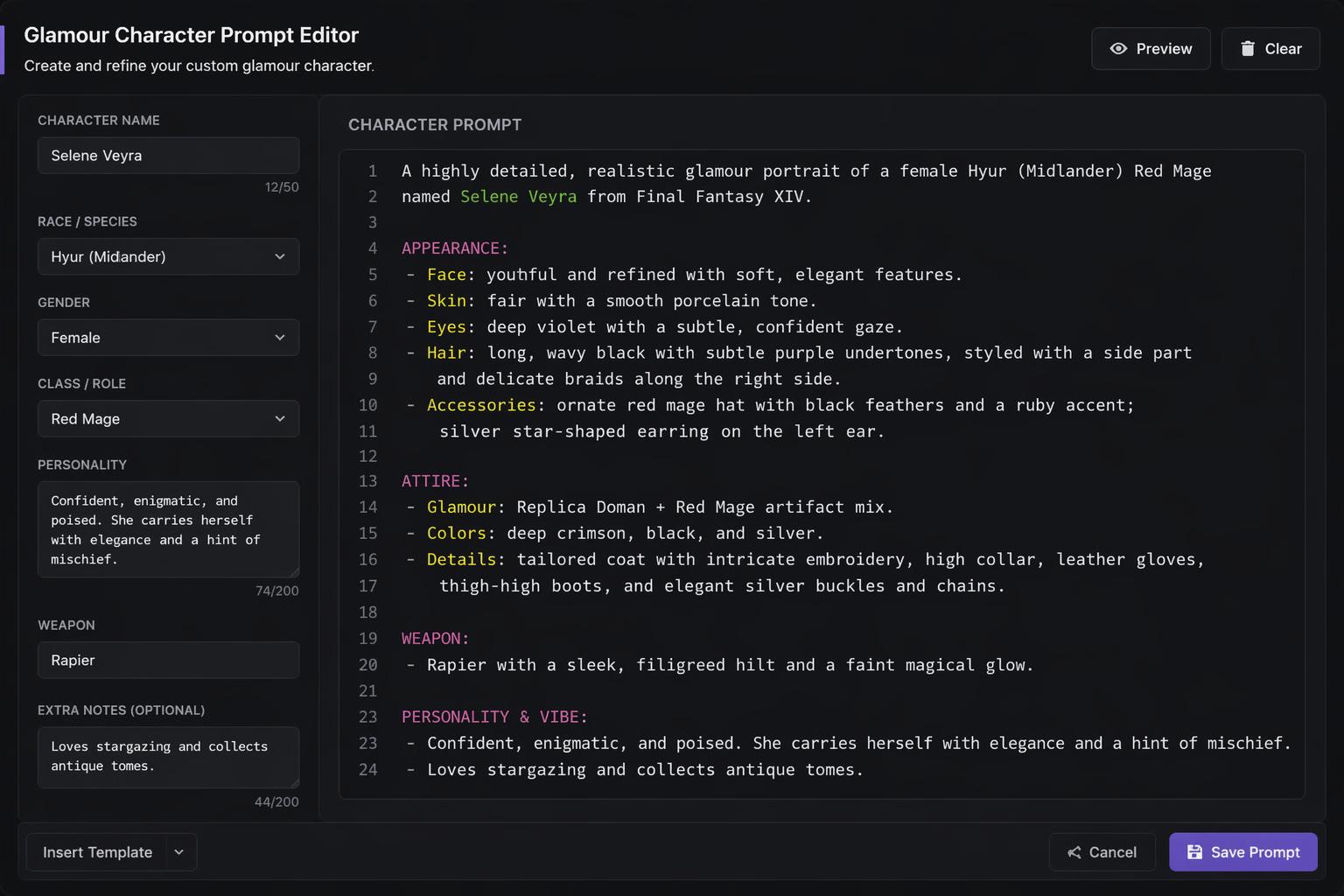Click 'silver star-shaped earring' on line 11

[574, 431]
